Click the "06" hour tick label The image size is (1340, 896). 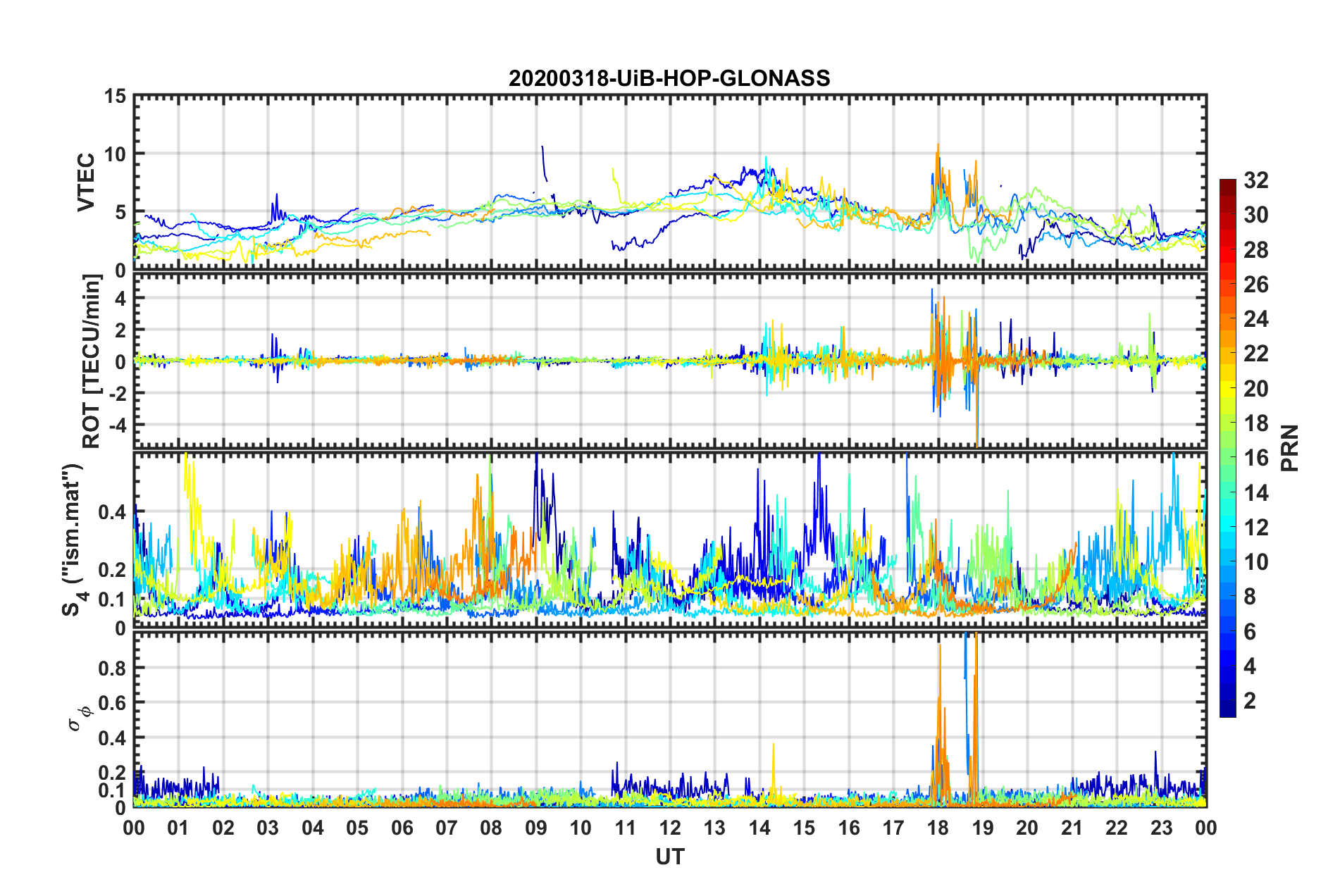[402, 828]
